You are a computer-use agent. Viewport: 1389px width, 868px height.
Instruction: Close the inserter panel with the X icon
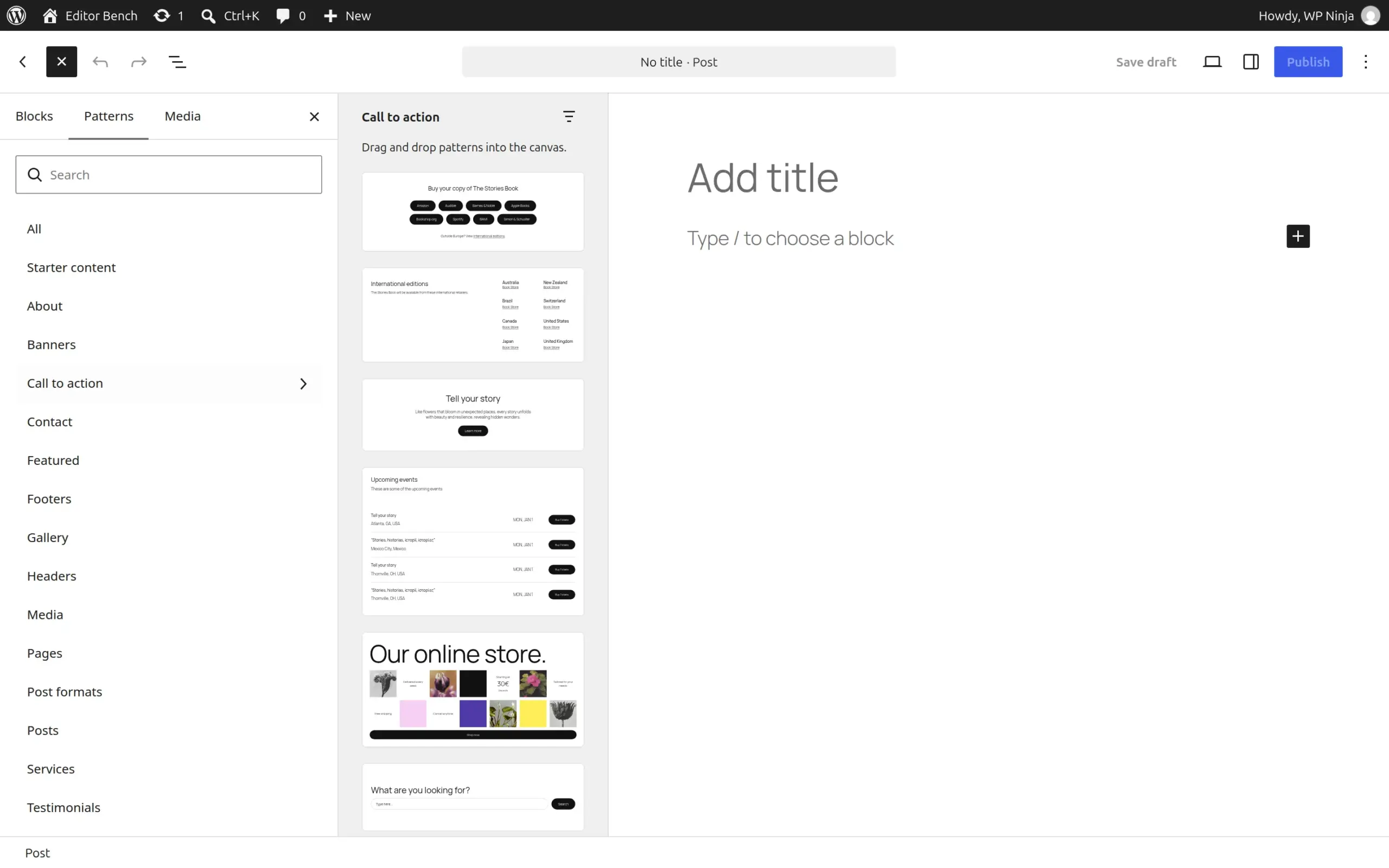point(314,117)
